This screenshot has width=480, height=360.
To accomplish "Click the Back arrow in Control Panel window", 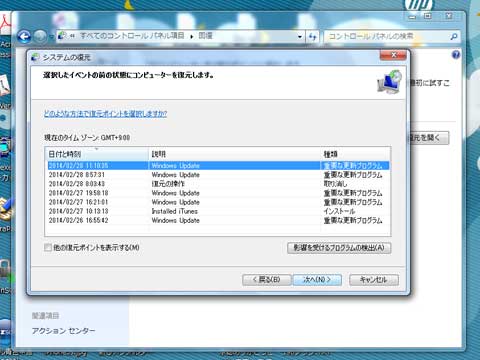I will (x=24, y=36).
